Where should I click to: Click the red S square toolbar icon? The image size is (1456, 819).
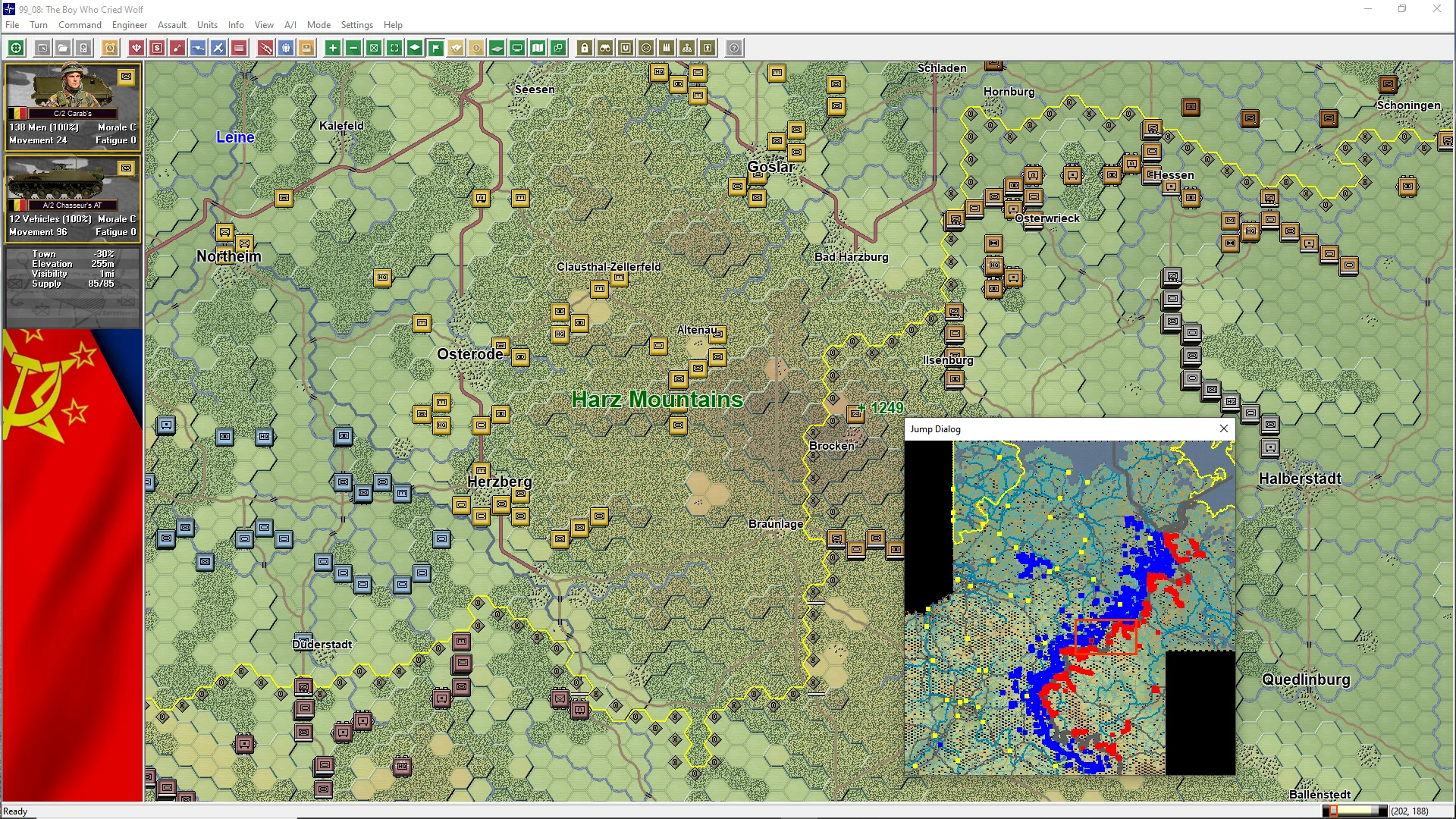point(157,49)
